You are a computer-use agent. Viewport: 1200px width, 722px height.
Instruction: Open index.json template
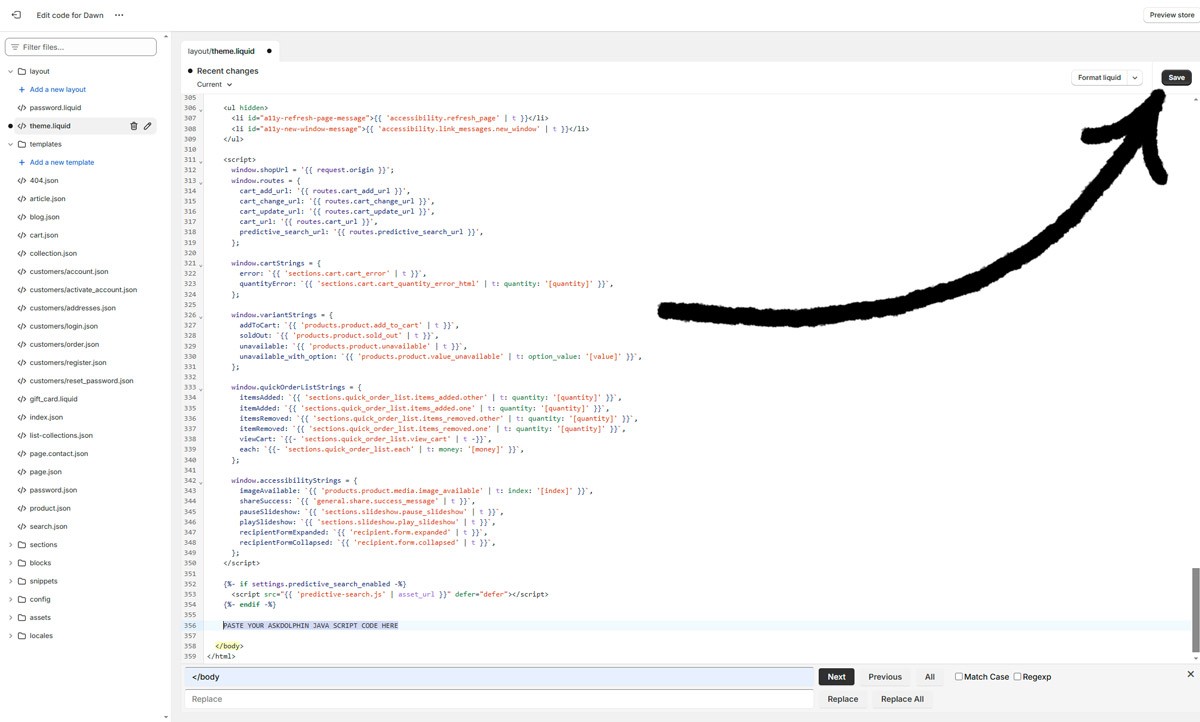click(46, 417)
